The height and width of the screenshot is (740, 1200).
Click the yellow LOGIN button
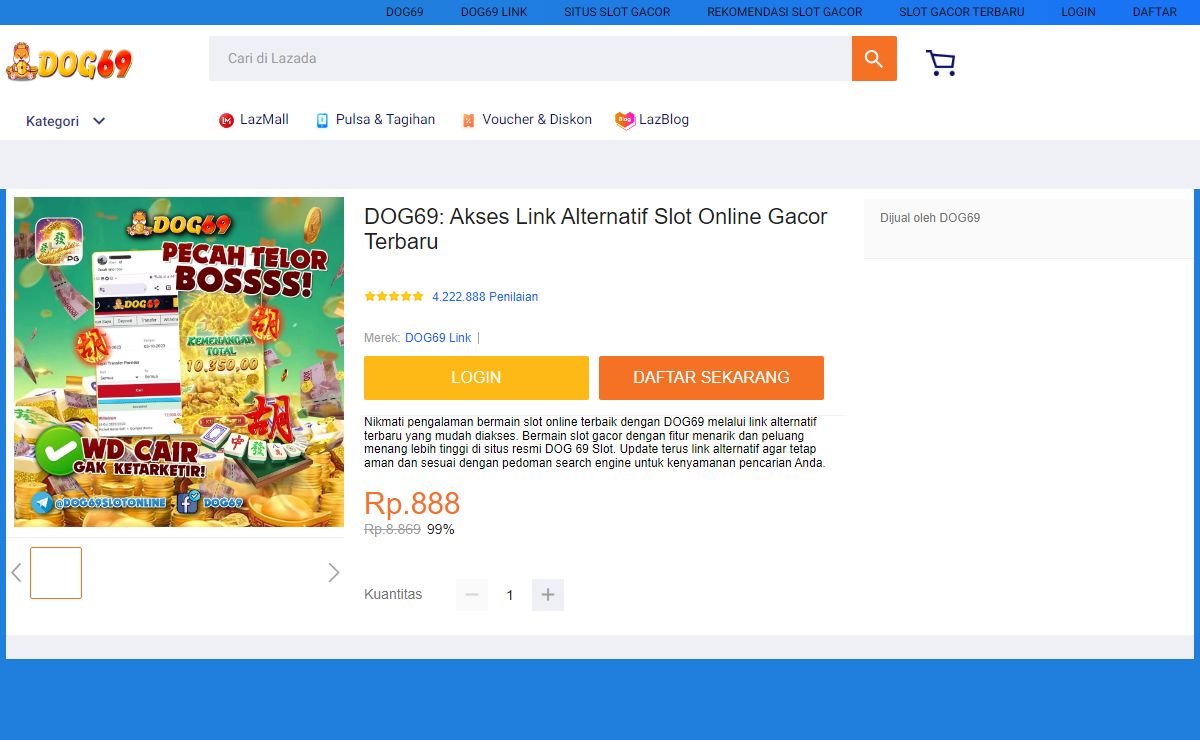tap(476, 378)
